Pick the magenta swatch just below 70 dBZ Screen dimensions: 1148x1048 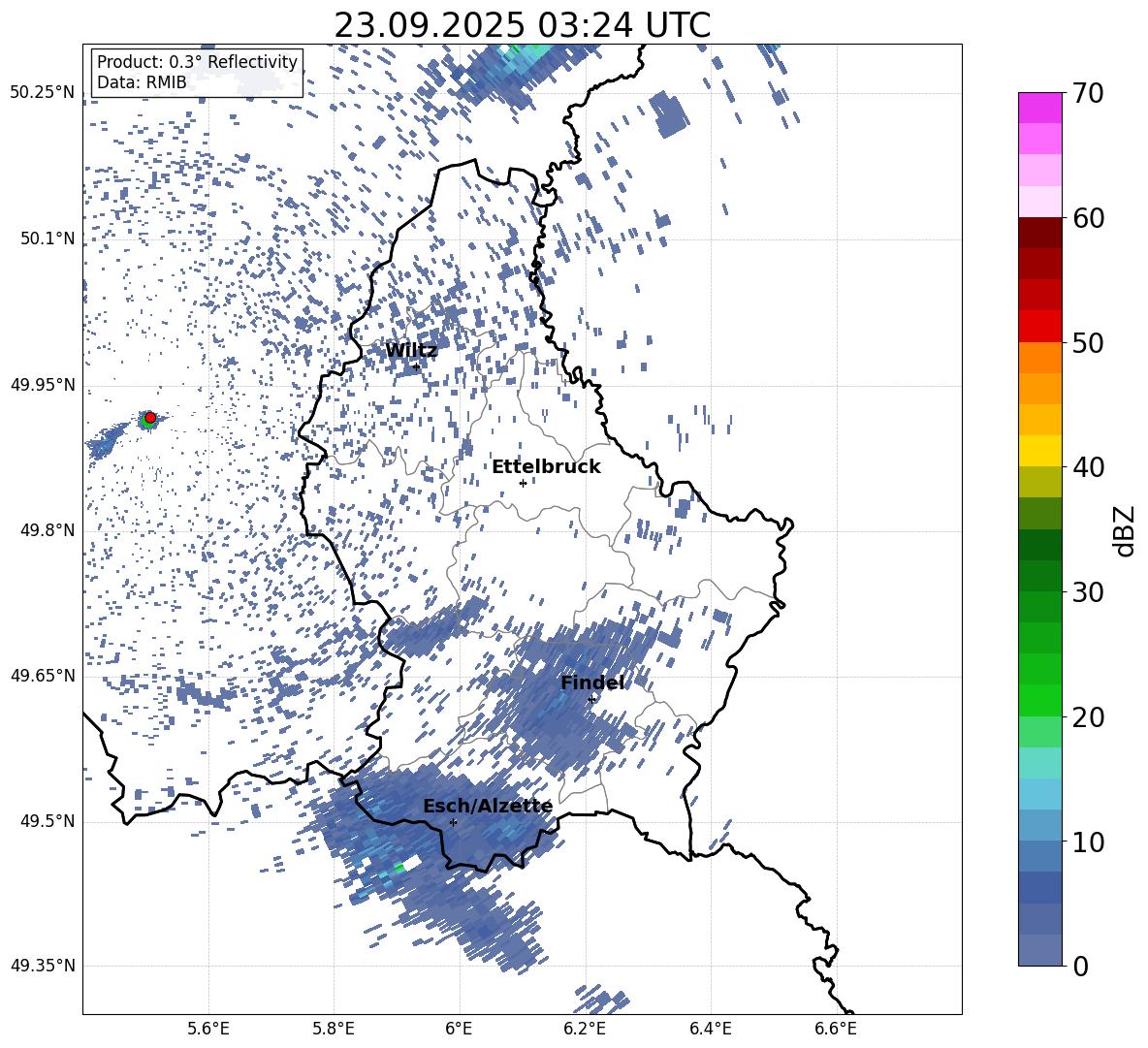(1040, 109)
